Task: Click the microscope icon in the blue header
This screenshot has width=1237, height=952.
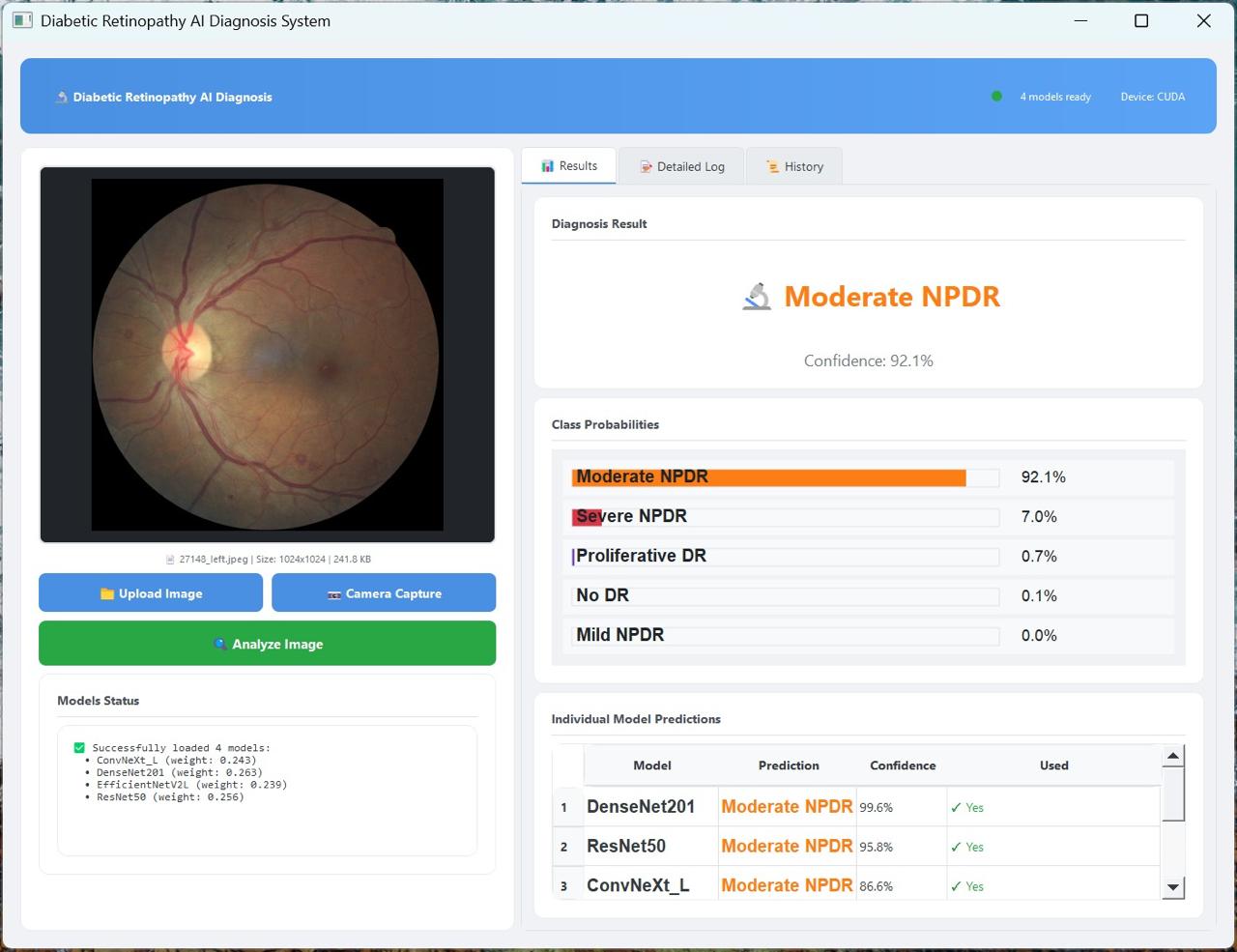Action: tap(62, 97)
